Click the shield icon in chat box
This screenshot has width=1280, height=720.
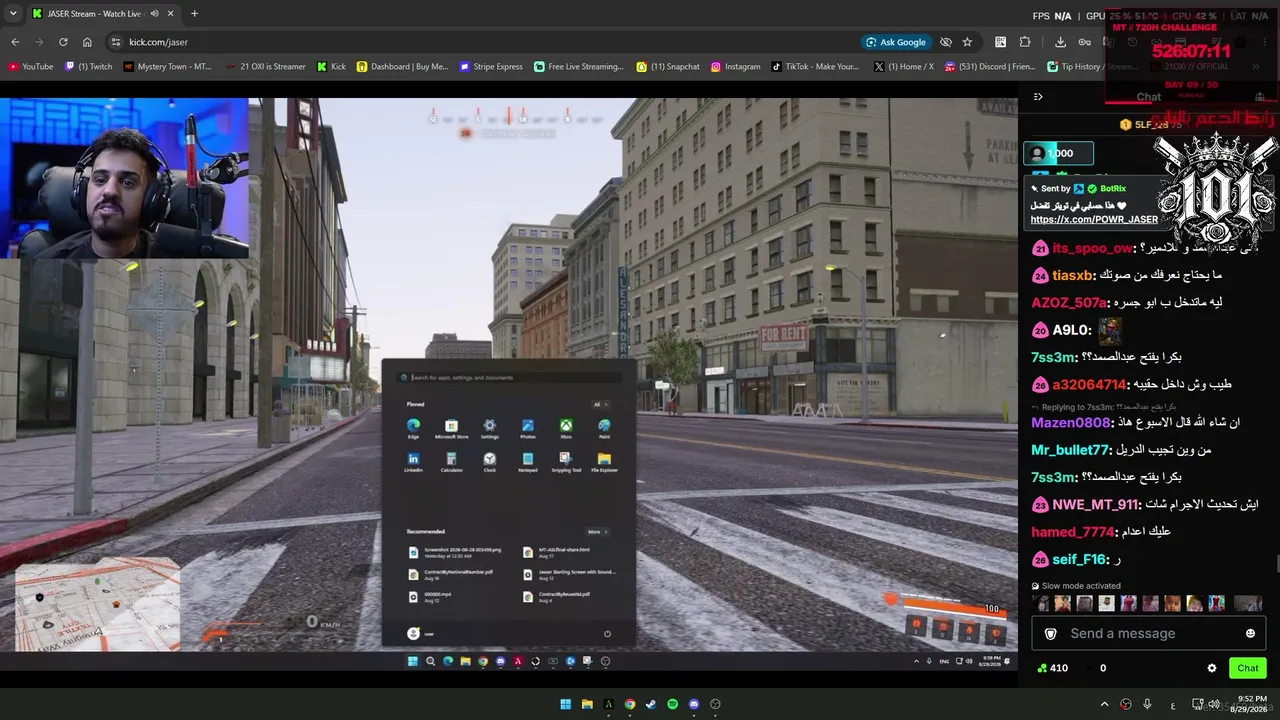[1050, 634]
